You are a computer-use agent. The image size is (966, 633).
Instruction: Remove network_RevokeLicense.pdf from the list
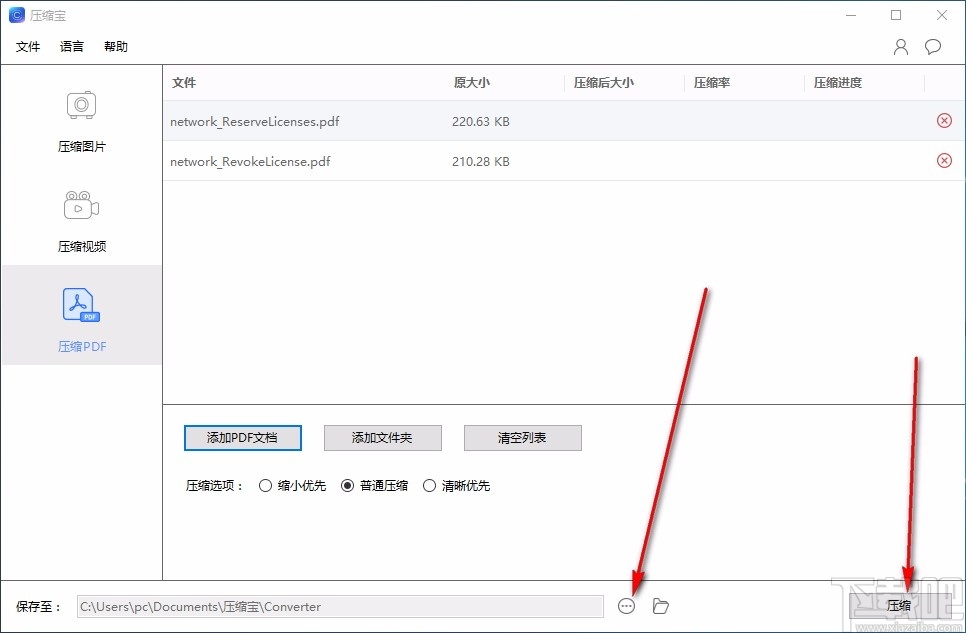pos(944,160)
